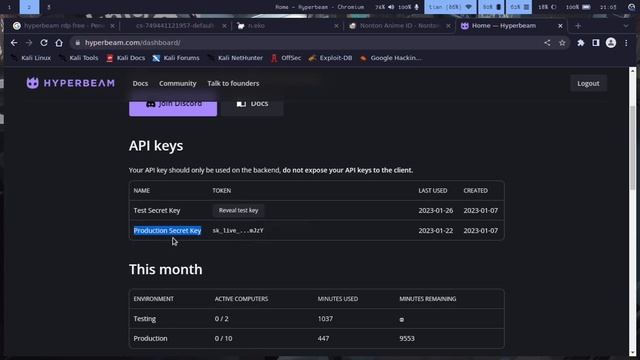Select the Test Secret Key name
This screenshot has height=360, width=640.
[157, 211]
